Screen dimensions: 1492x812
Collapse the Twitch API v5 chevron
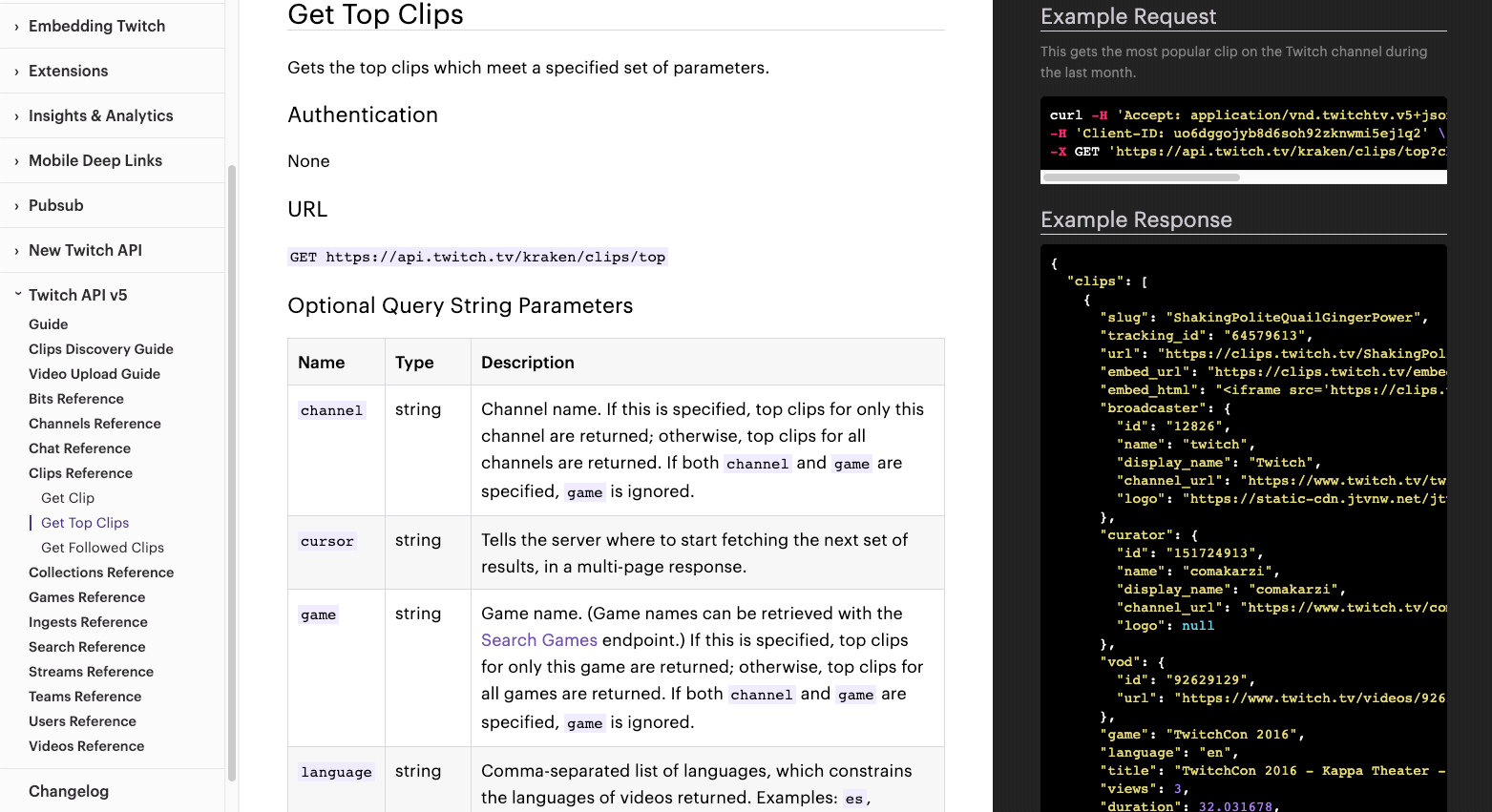tap(17, 295)
